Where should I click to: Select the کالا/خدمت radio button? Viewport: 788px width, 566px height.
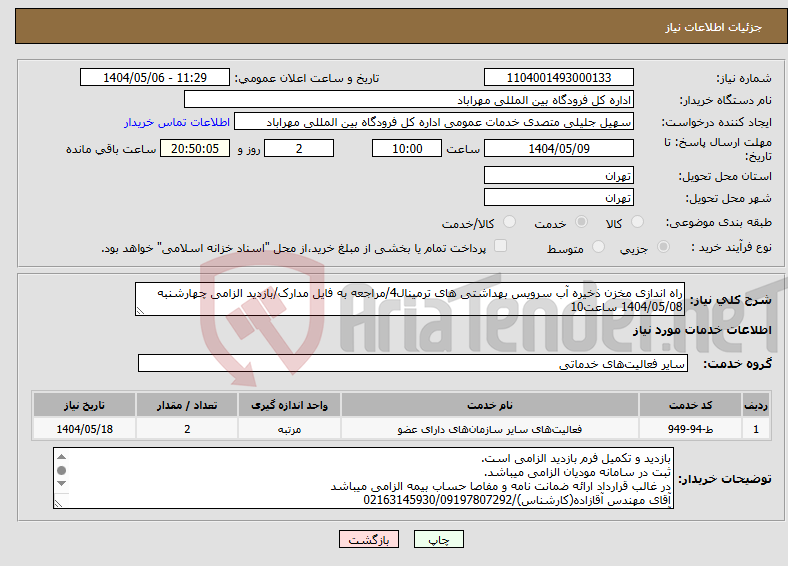coord(510,222)
